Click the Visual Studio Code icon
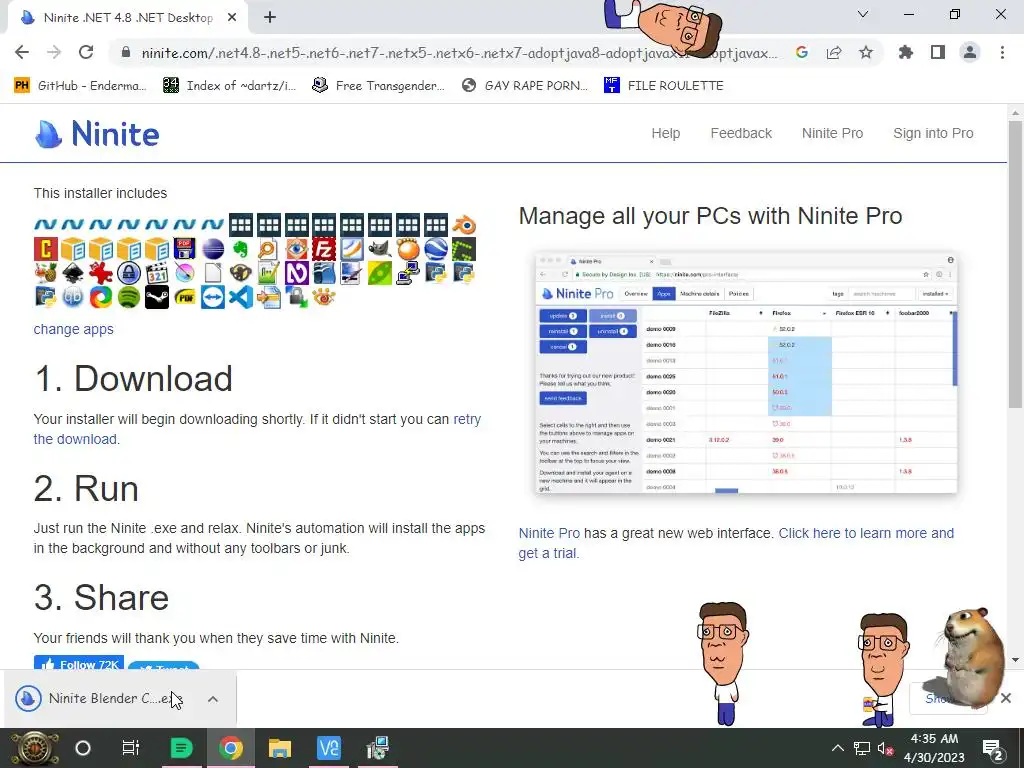 coord(240,297)
